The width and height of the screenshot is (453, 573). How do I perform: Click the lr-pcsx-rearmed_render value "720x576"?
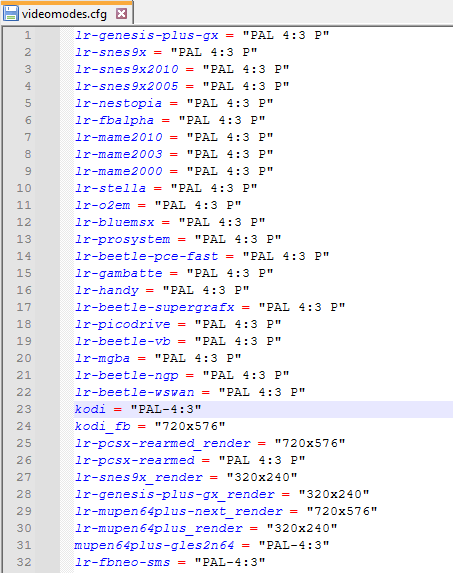(x=310, y=443)
